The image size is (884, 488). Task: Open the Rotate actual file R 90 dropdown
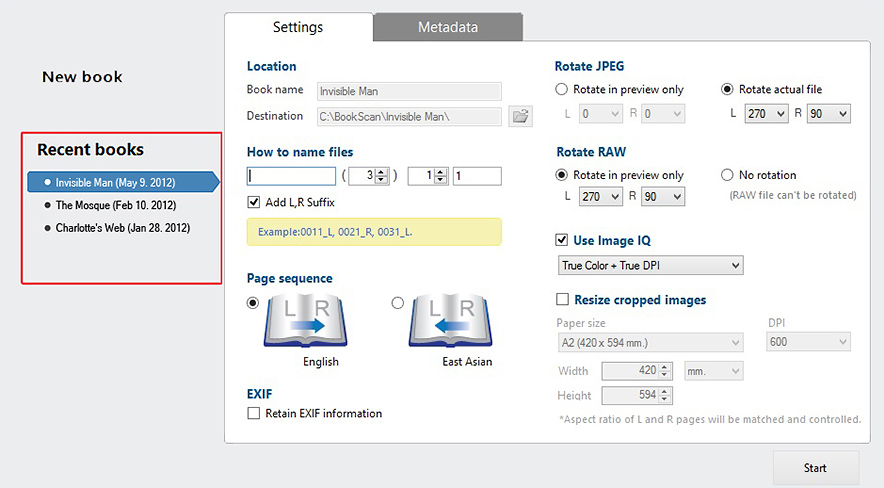pyautogui.click(x=829, y=114)
